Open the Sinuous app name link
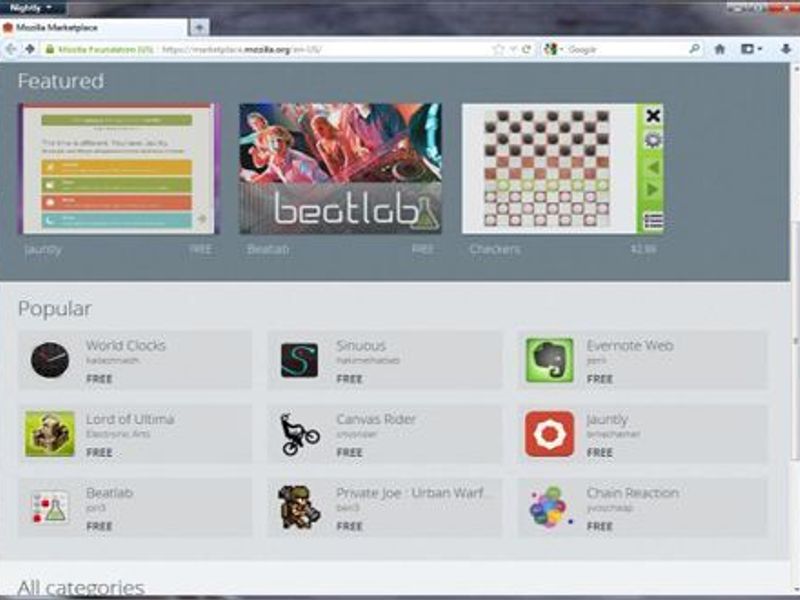This screenshot has width=800, height=600. click(361, 345)
